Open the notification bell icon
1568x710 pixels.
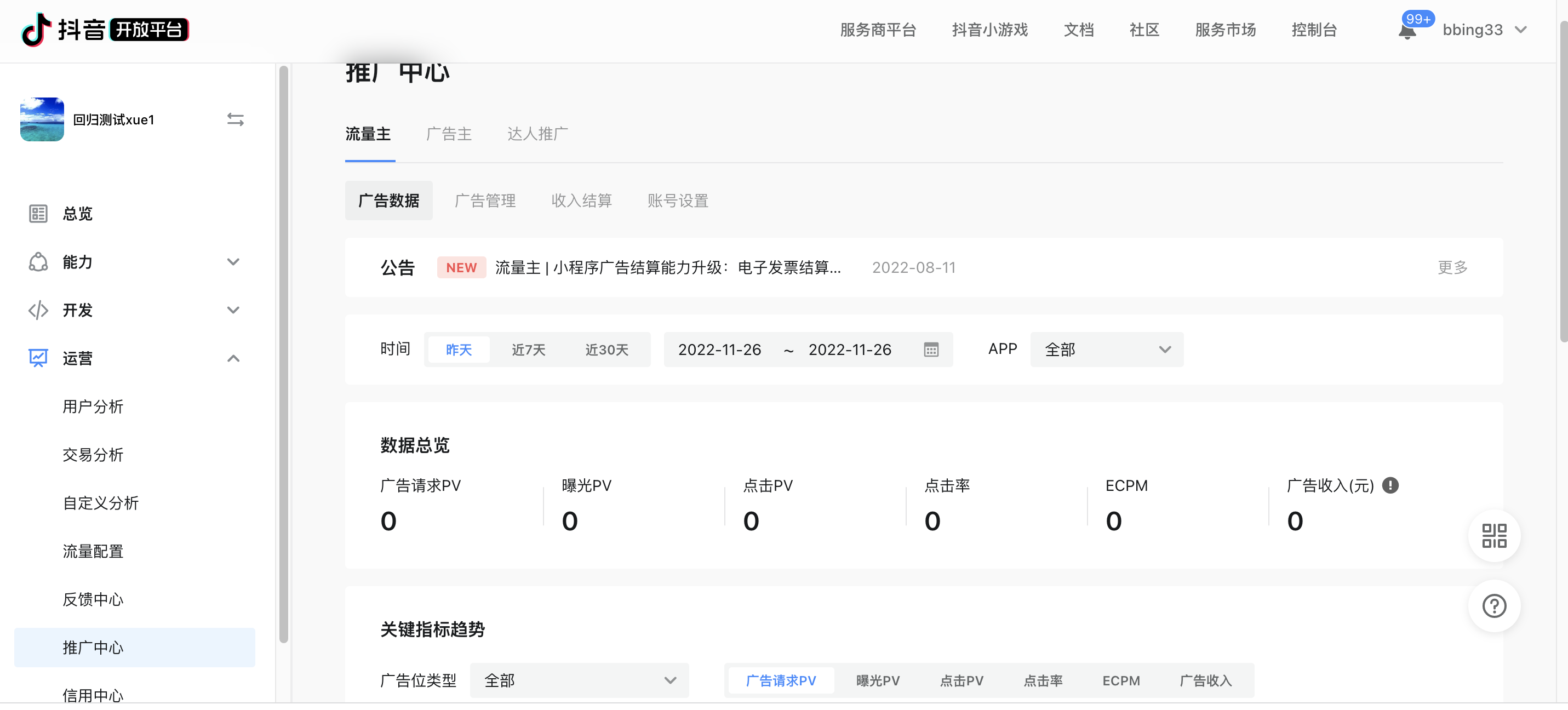point(1407,31)
